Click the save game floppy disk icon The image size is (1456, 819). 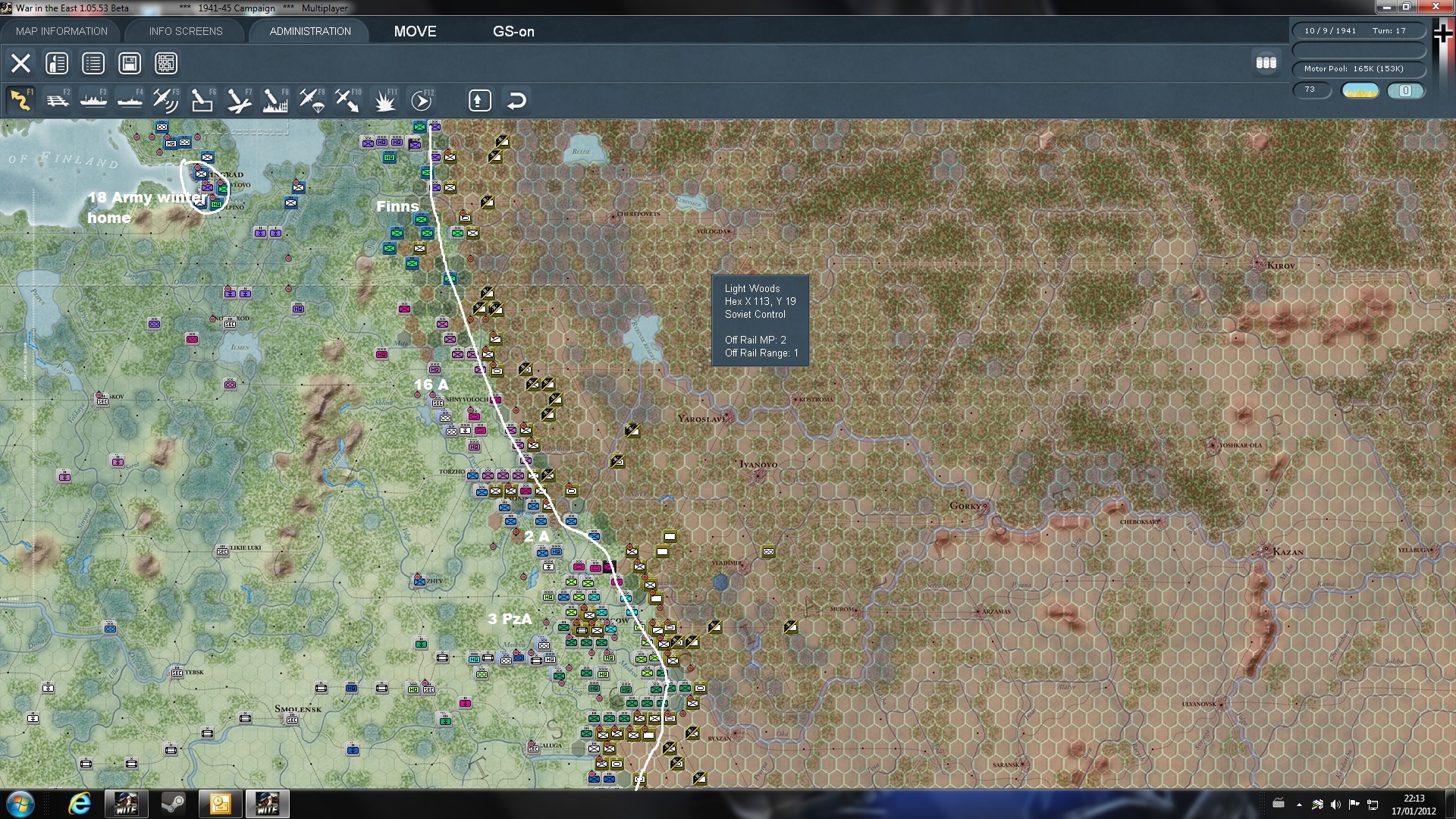click(130, 63)
